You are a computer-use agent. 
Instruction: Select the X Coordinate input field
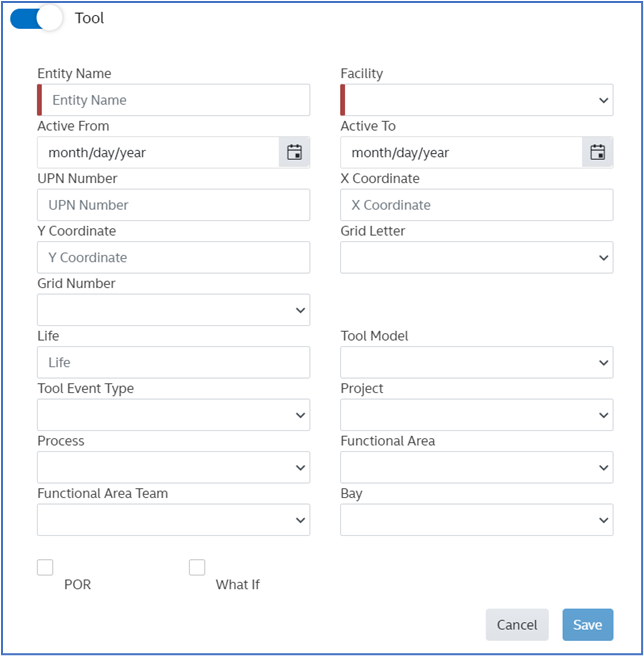(x=477, y=205)
